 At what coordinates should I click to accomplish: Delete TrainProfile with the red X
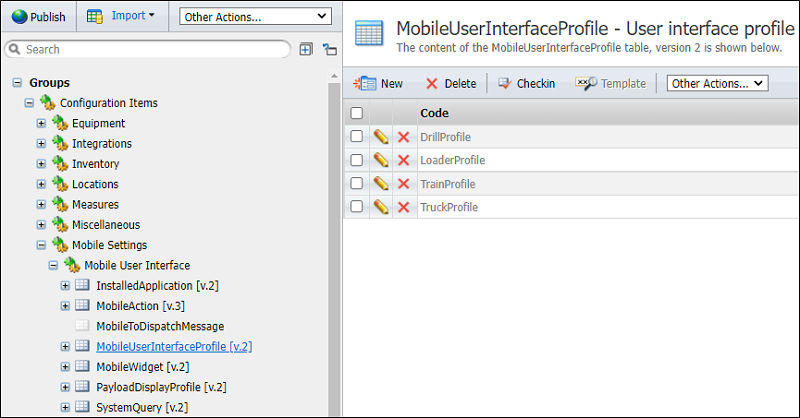tap(404, 184)
